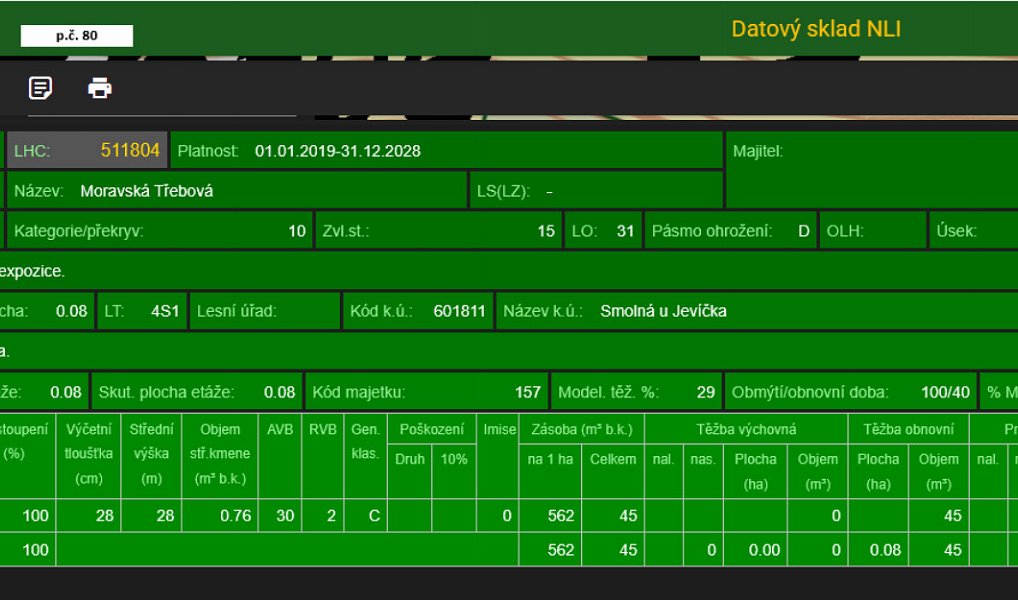The height and width of the screenshot is (600, 1018).
Task: Click the OLH field label
Action: pyautogui.click(x=845, y=231)
